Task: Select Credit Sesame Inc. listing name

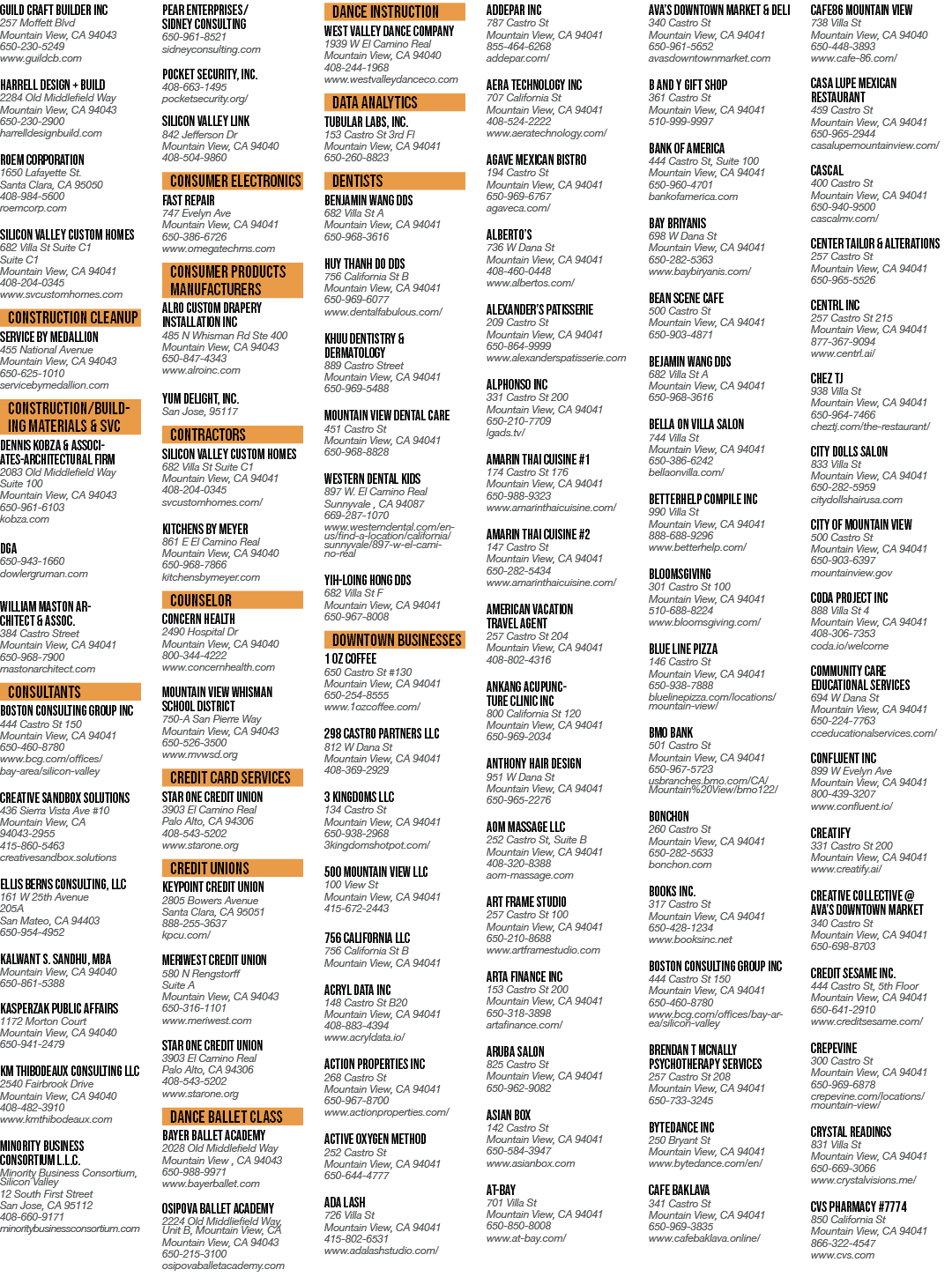Action: pyautogui.click(x=853, y=973)
